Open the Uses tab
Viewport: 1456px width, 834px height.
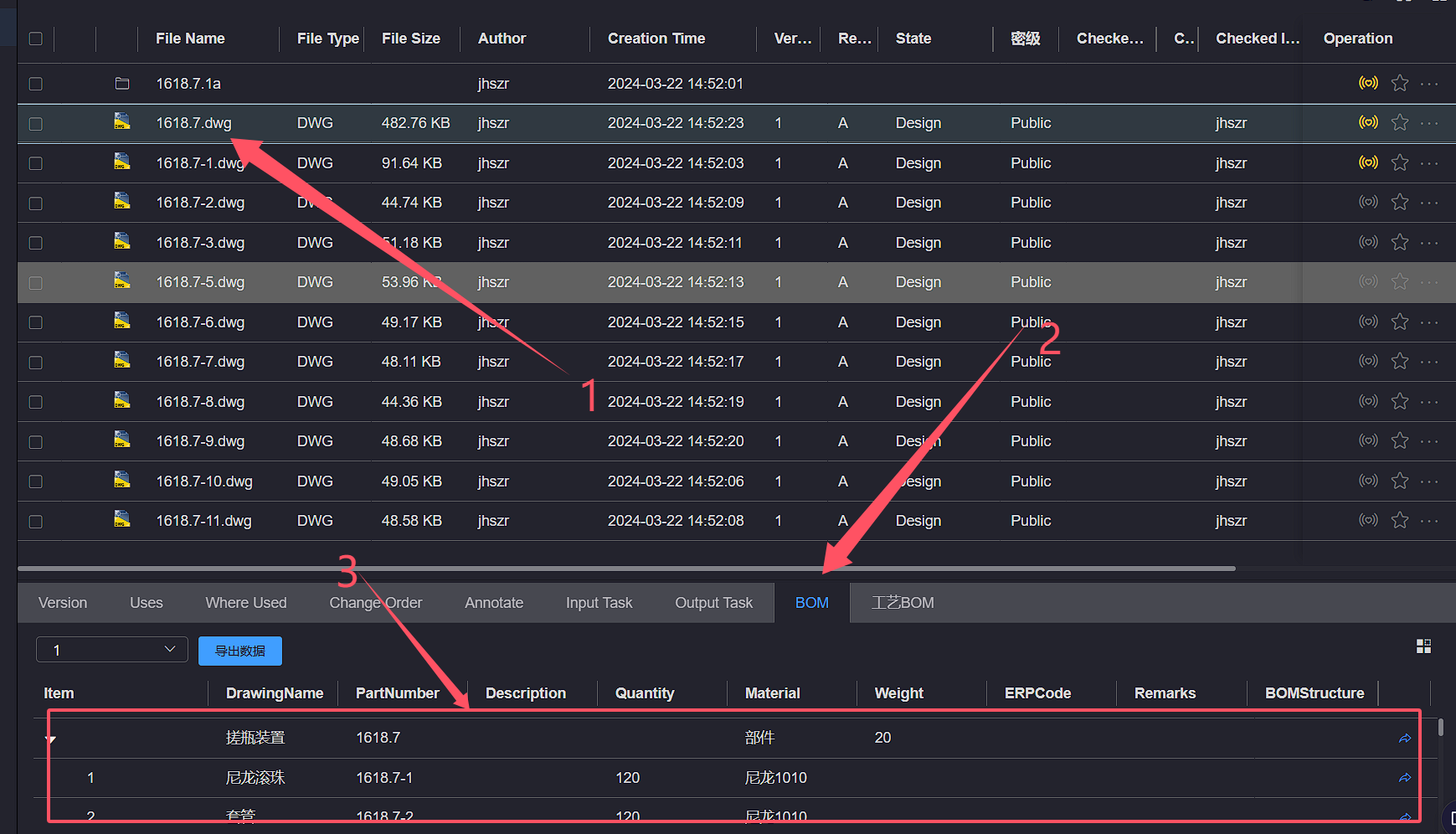pyautogui.click(x=147, y=603)
